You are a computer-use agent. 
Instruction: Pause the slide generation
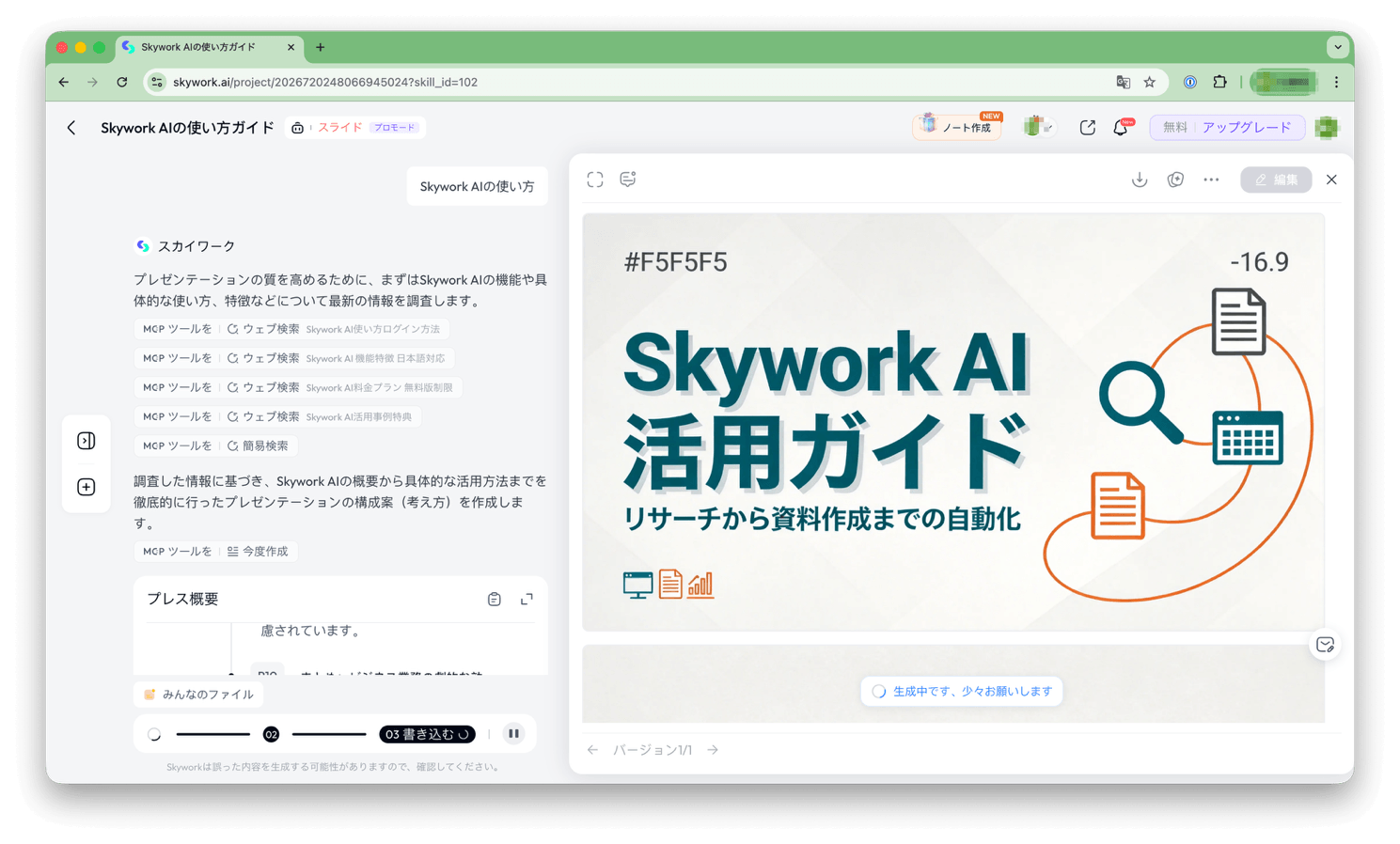click(513, 734)
